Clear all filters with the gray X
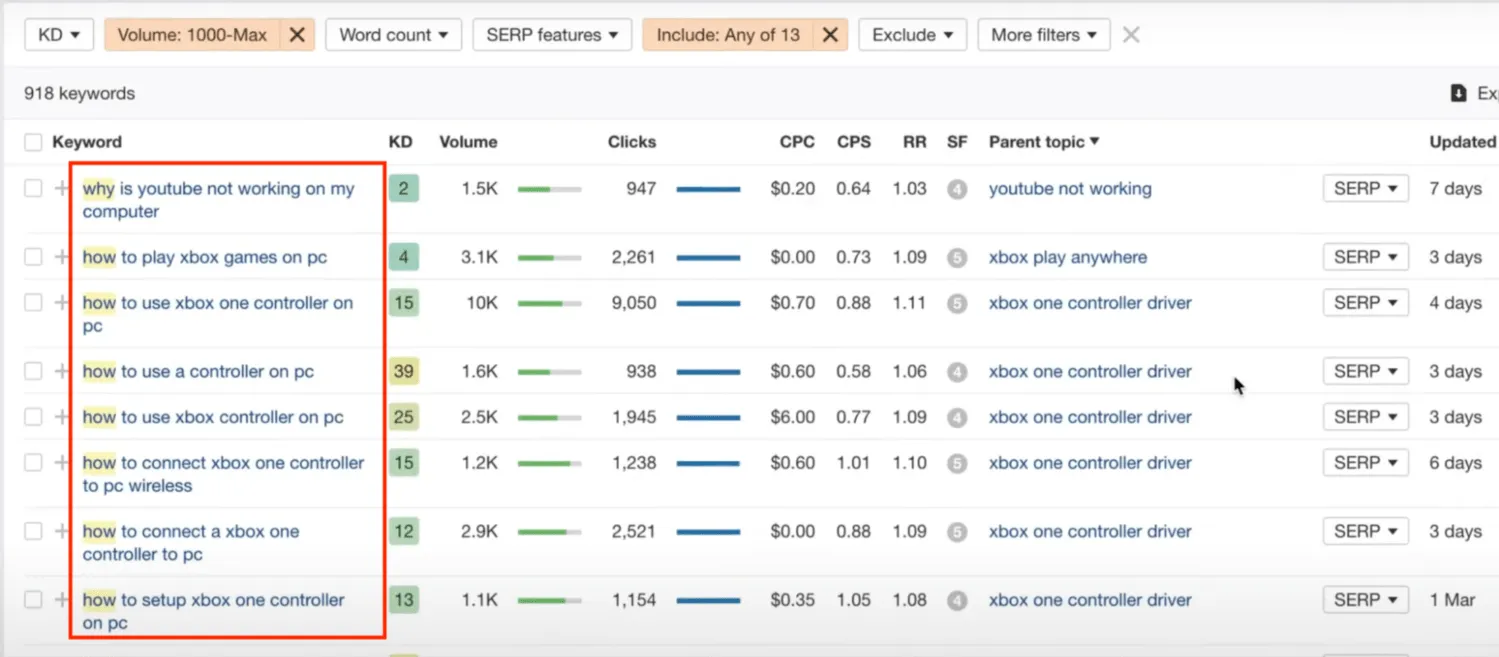The height and width of the screenshot is (657, 1499). click(x=1131, y=35)
